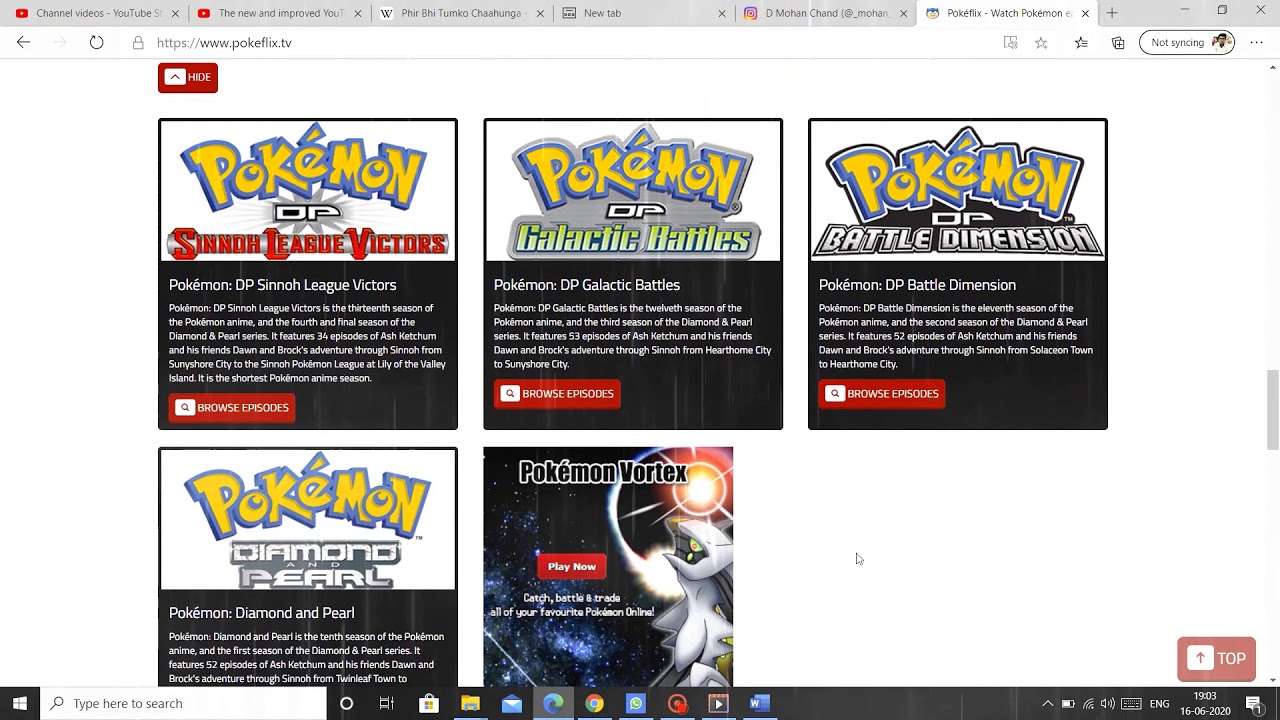The height and width of the screenshot is (720, 1280).
Task: Refresh the Pokéflix page
Action: 96,42
